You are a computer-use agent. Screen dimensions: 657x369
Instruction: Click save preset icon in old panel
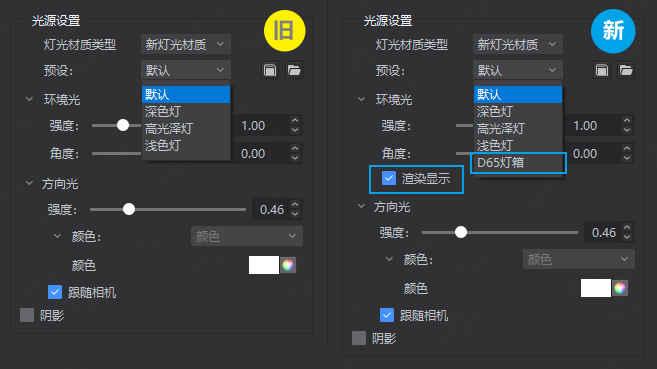coord(270,70)
